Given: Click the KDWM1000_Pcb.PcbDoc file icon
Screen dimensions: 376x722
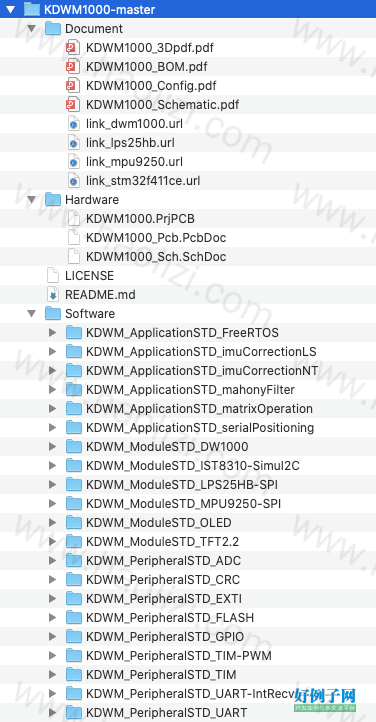Looking at the screenshot, I should pyautogui.click(x=74, y=238).
